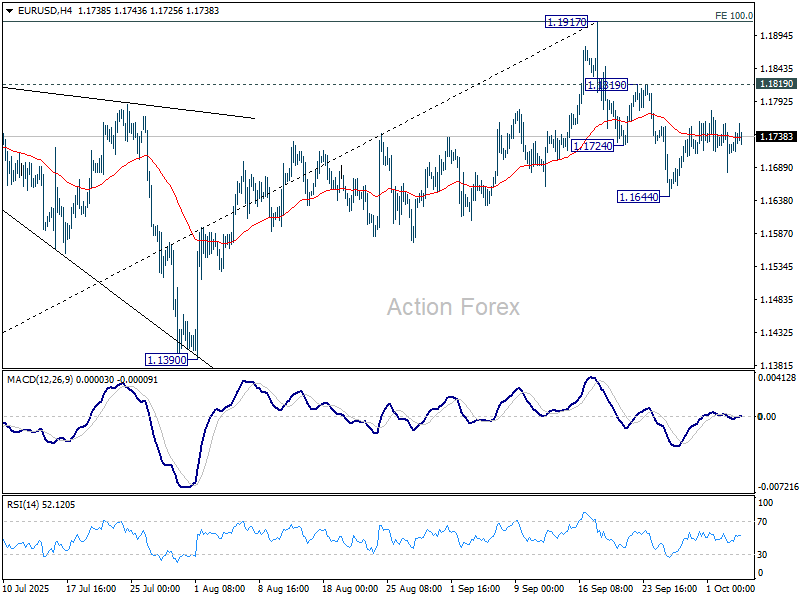Click the 1.16440 price level label
The width and height of the screenshot is (800, 600).
tap(637, 196)
